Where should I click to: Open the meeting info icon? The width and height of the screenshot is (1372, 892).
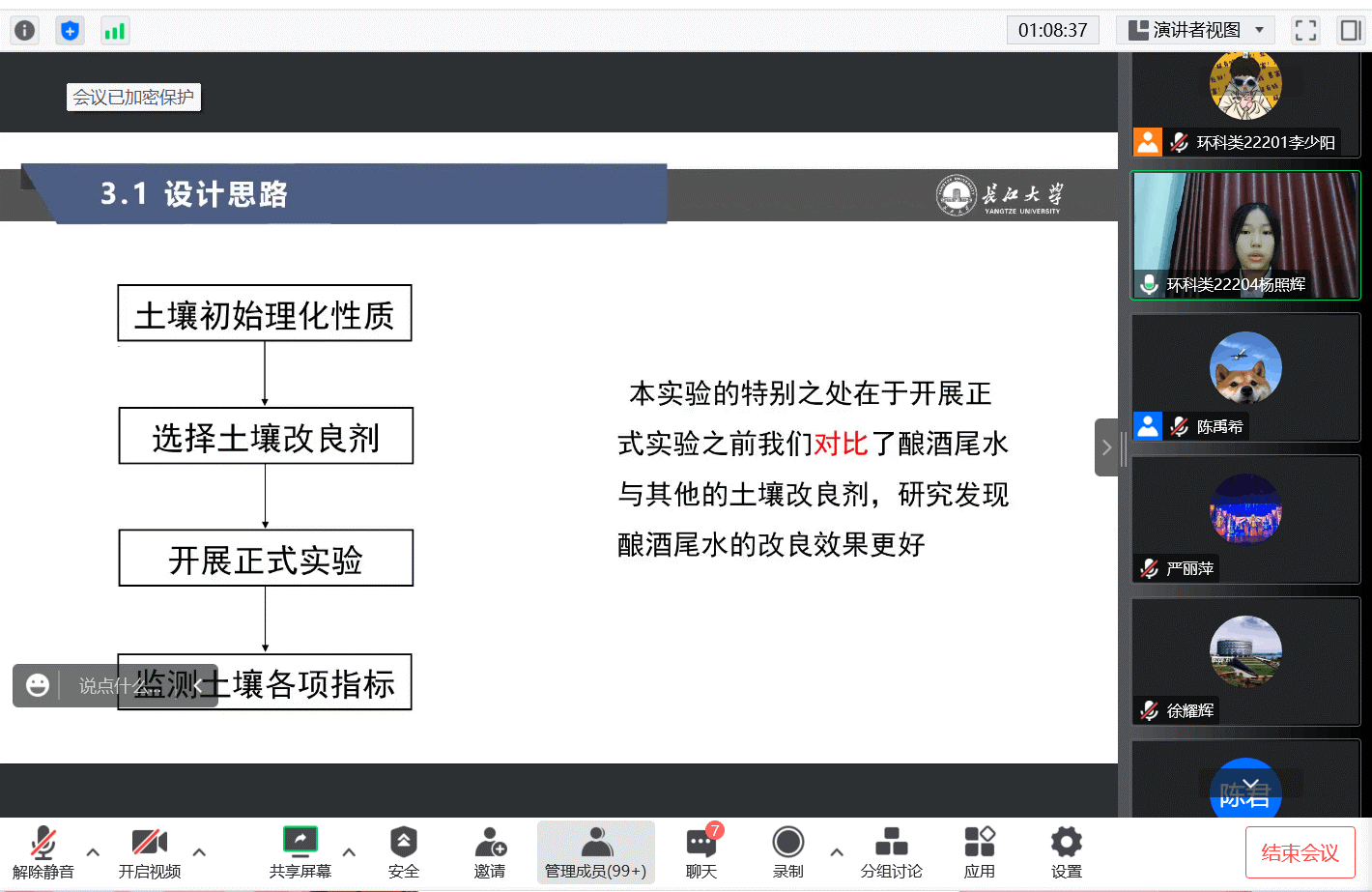click(24, 31)
